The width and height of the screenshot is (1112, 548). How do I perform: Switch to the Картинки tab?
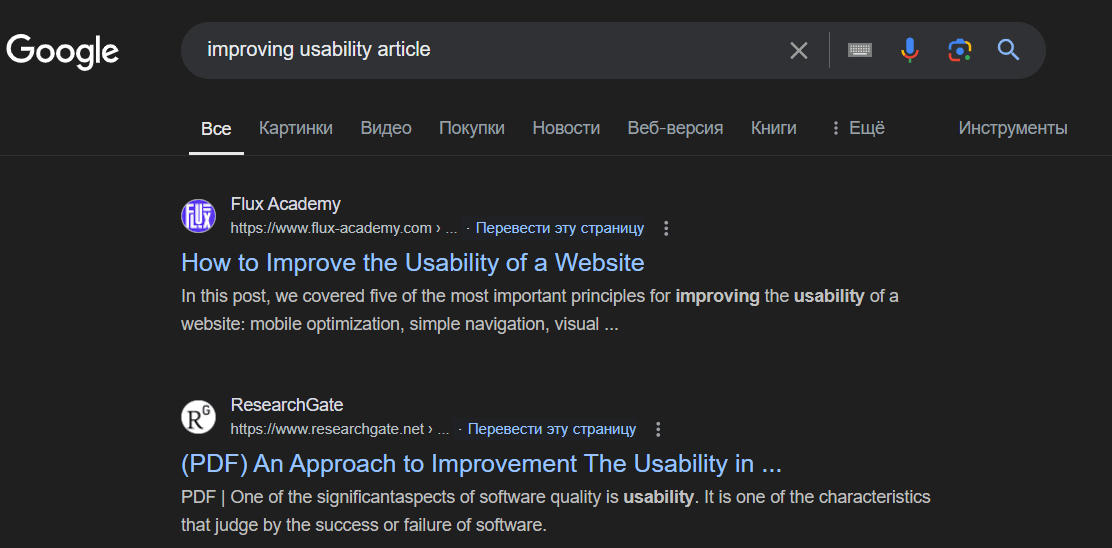coord(295,128)
